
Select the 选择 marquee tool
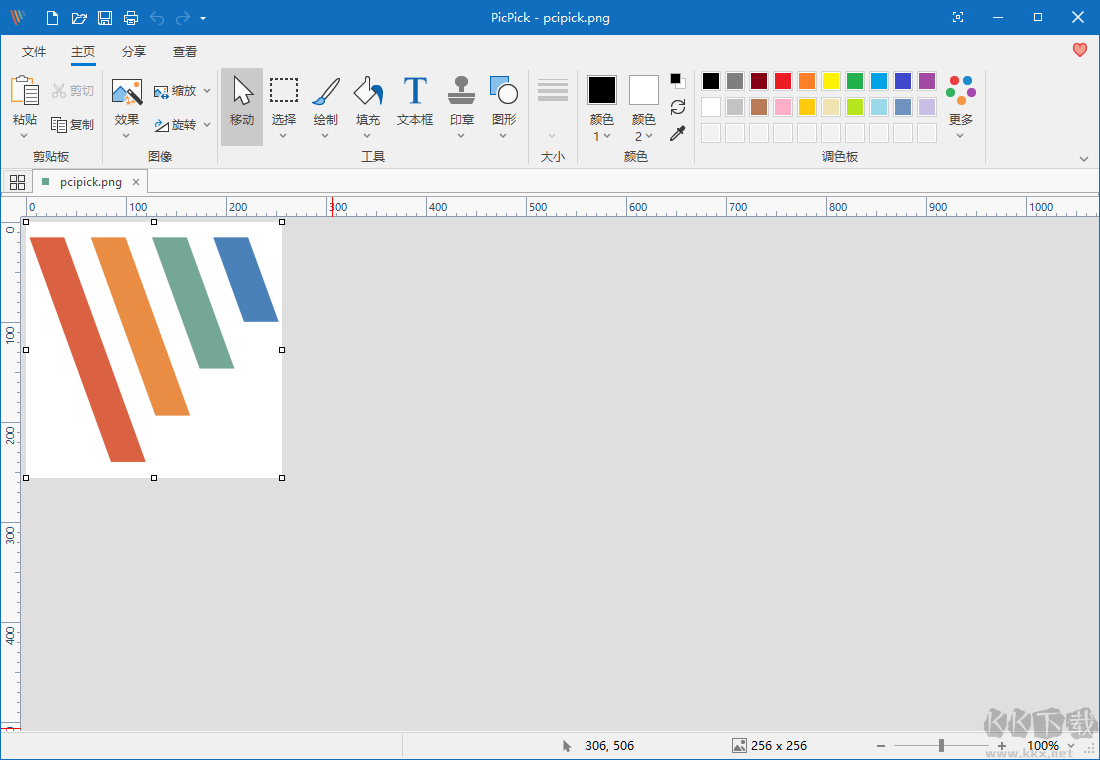(x=284, y=91)
